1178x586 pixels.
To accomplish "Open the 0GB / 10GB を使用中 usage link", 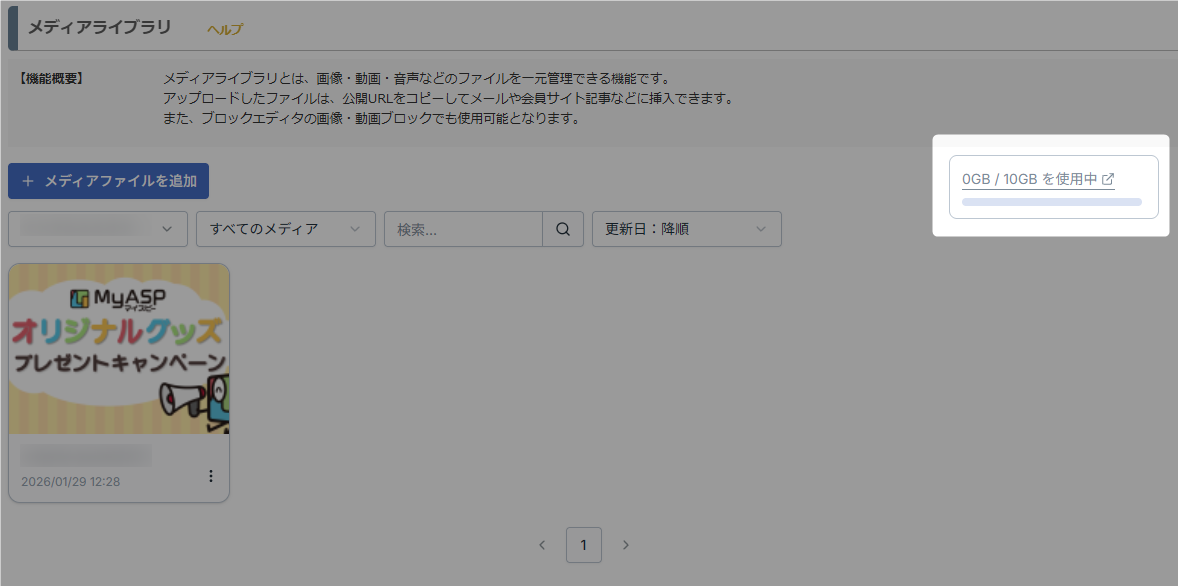I will click(1028, 178).
